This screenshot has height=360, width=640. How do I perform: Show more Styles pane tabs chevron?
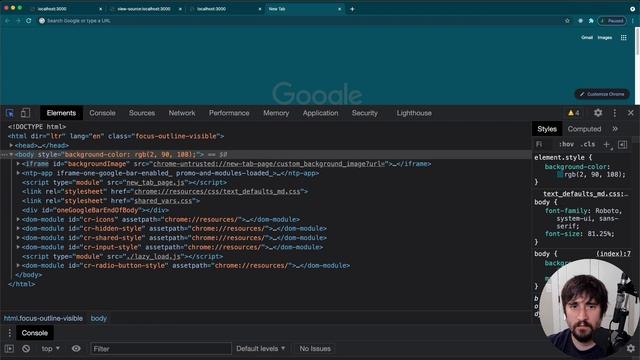[615, 129]
